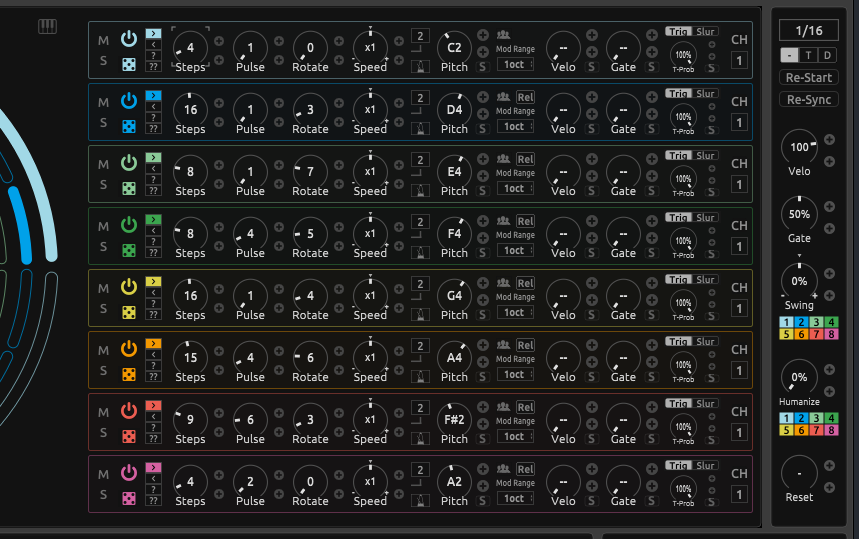
Task: Mute the E4 pitch track
Action: click(x=103, y=164)
